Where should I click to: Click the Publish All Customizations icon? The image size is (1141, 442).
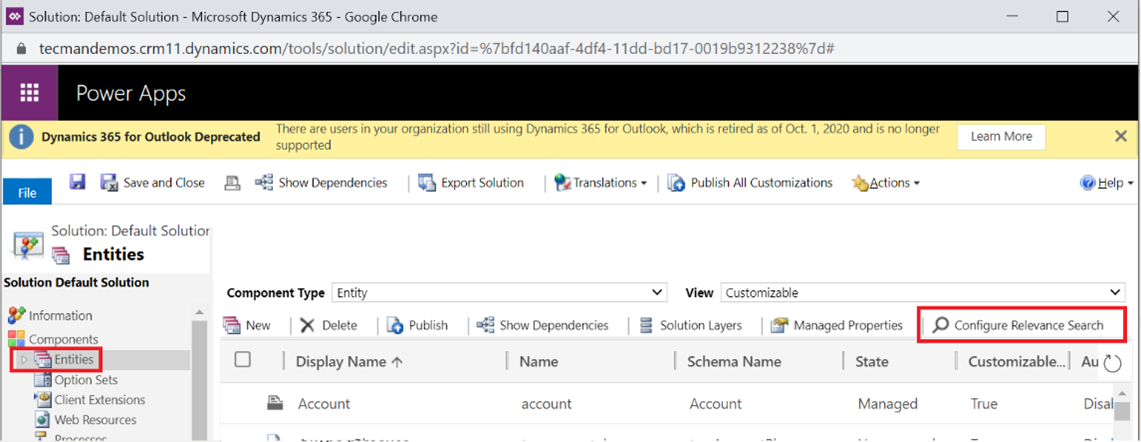pos(676,183)
